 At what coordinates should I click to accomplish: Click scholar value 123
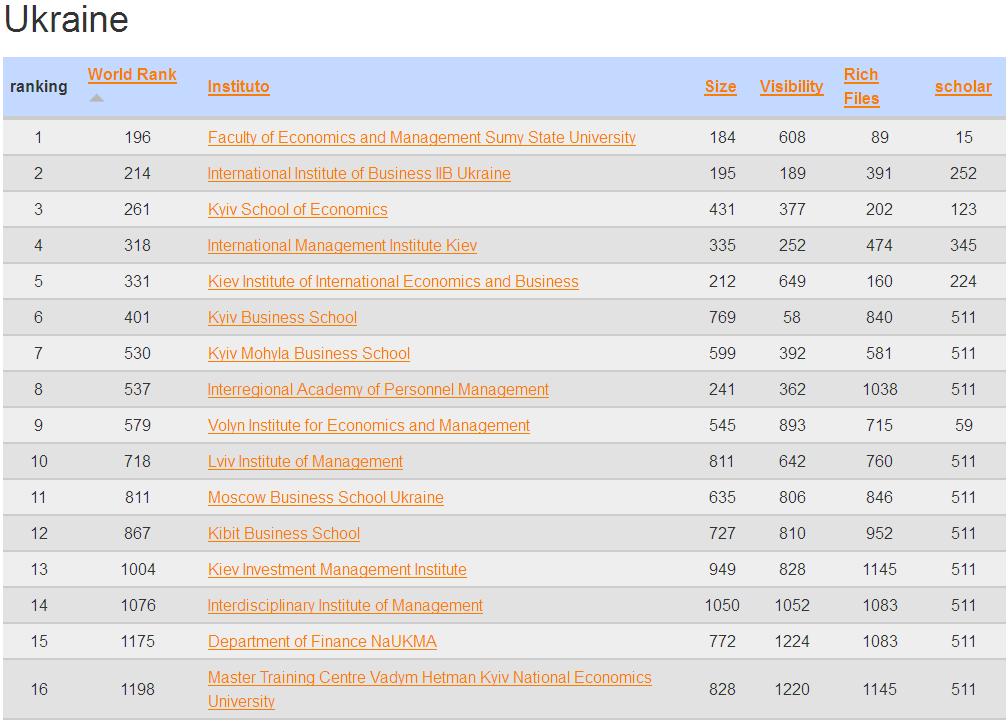(963, 210)
